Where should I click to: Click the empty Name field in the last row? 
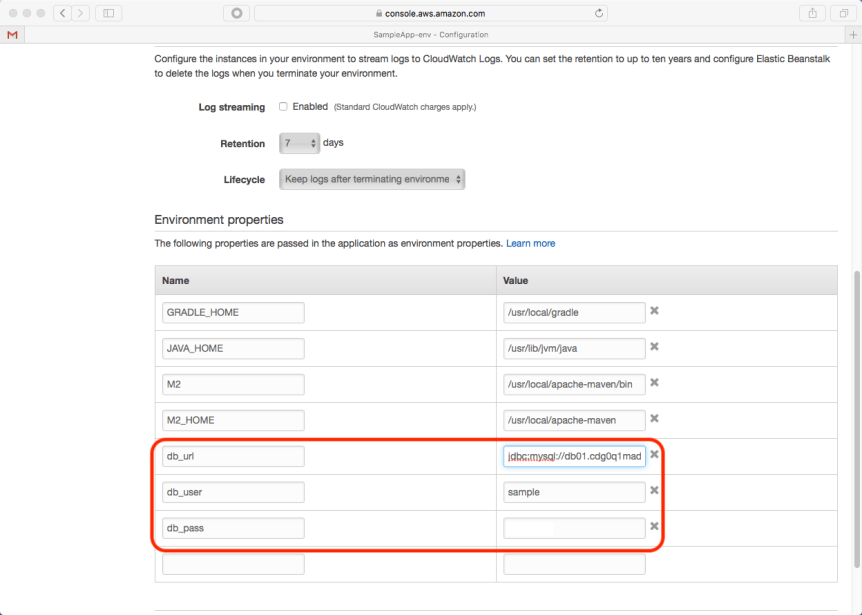click(233, 565)
